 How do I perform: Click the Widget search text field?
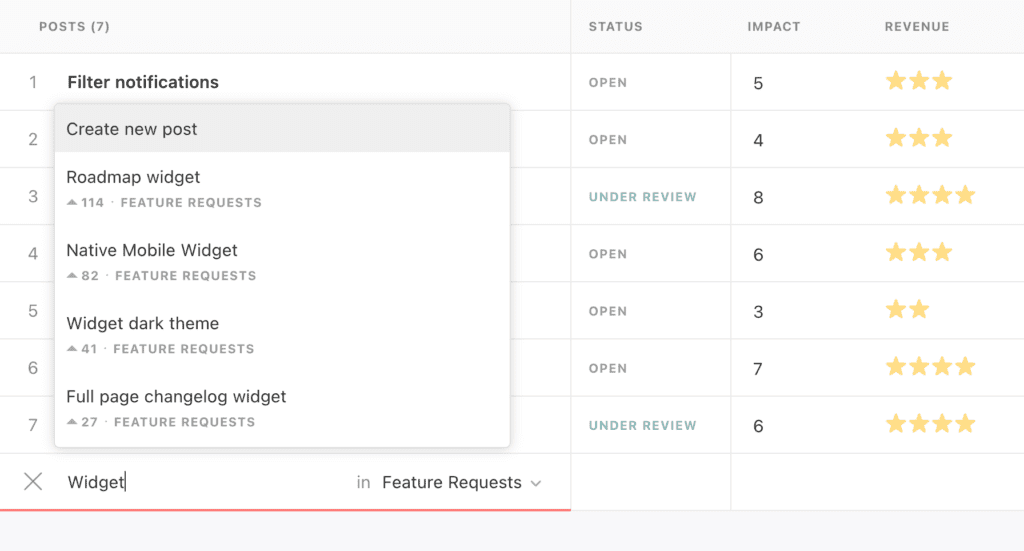[200, 482]
